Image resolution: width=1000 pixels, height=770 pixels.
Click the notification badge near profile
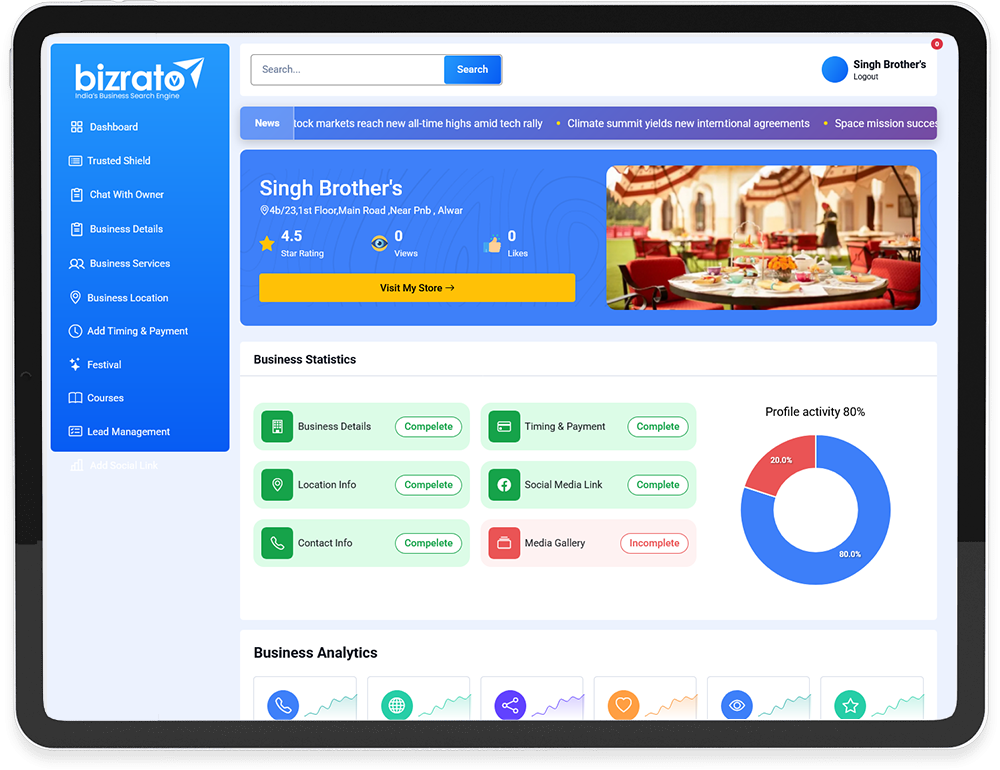click(x=937, y=44)
